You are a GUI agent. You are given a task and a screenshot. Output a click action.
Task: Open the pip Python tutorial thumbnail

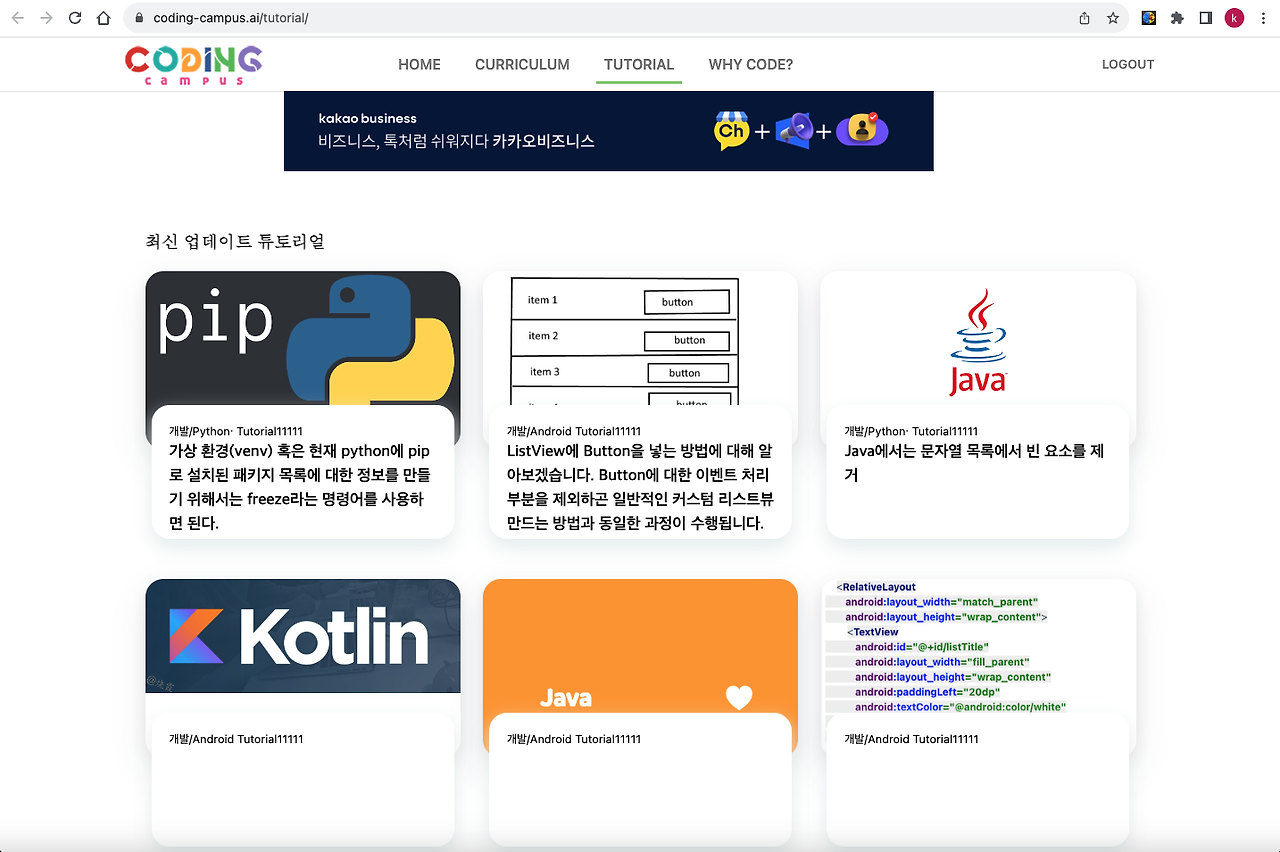click(x=303, y=338)
